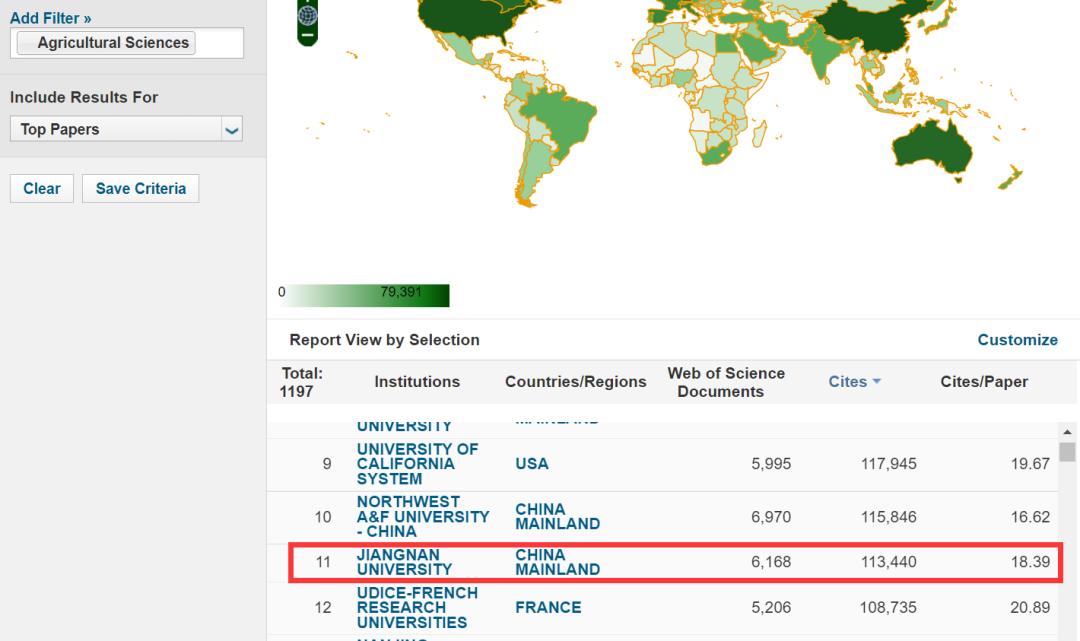The width and height of the screenshot is (1080, 641).
Task: Click Northwest A&F University - China link
Action: (x=422, y=516)
